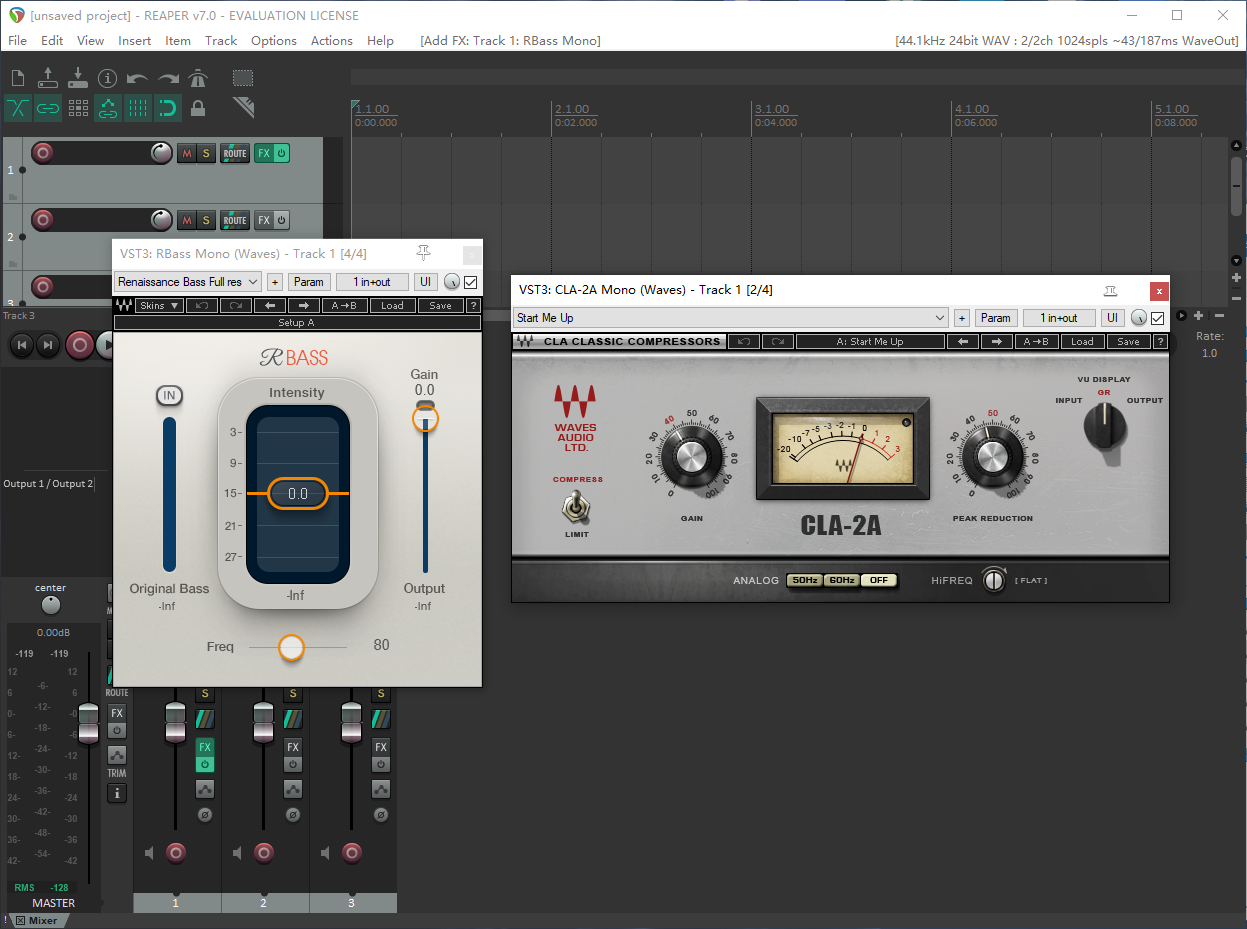This screenshot has height=929, width=1247.
Task: Click the RBass previous preset left arrow
Action: [x=268, y=305]
